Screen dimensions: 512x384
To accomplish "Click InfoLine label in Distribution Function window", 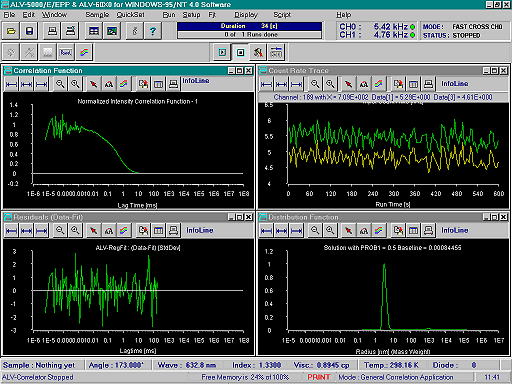I will [x=455, y=230].
